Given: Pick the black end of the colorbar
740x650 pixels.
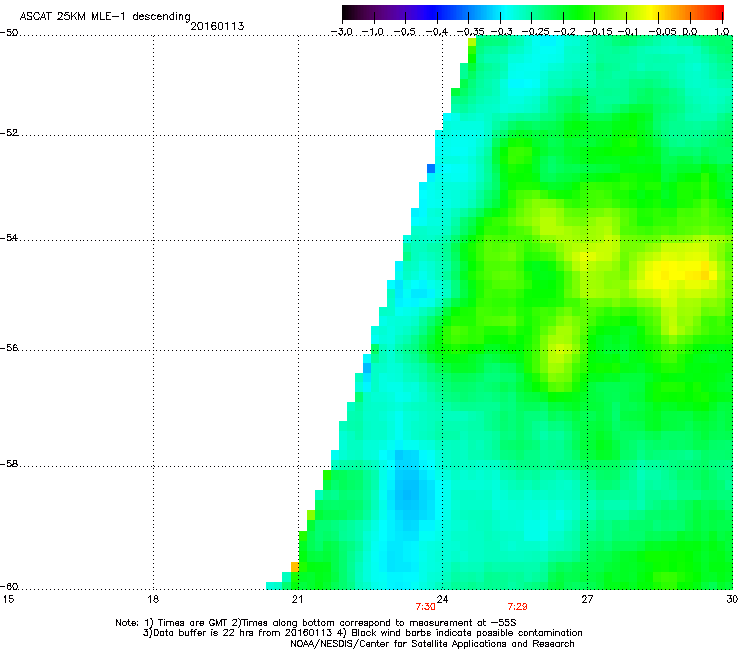Looking at the screenshot, I should 349,12.
